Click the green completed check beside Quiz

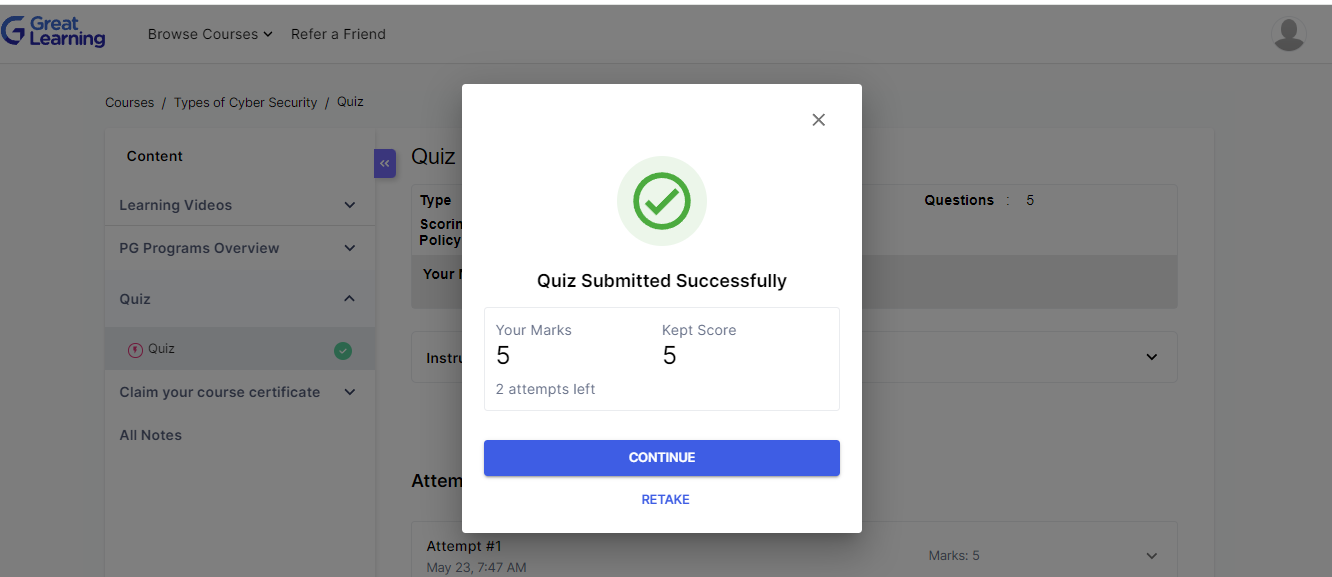343,350
